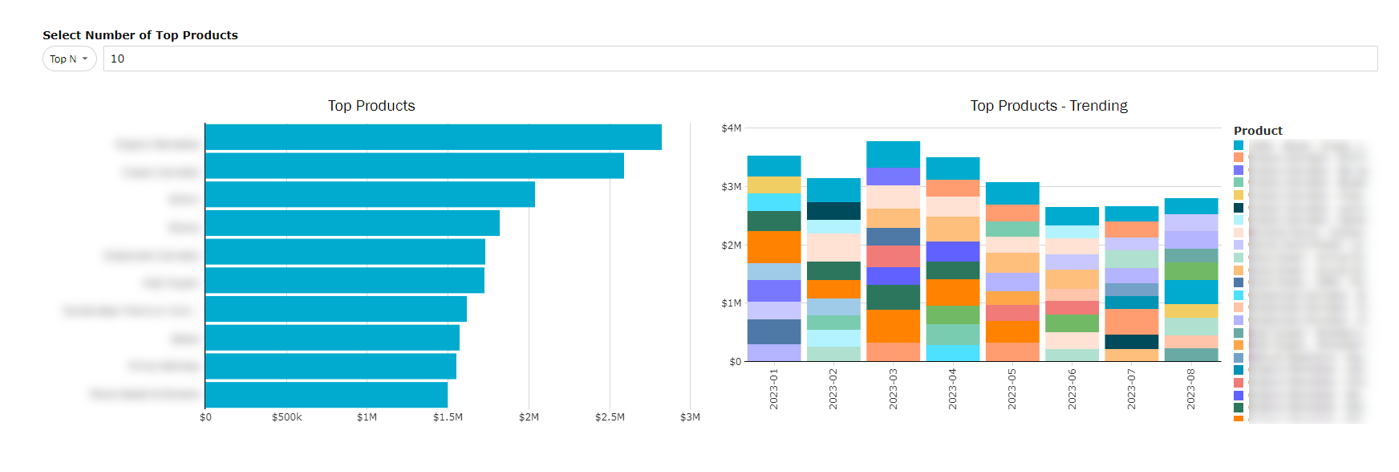The width and height of the screenshot is (1399, 472).
Task: Click the third bar from top in Top Products
Action: (369, 194)
